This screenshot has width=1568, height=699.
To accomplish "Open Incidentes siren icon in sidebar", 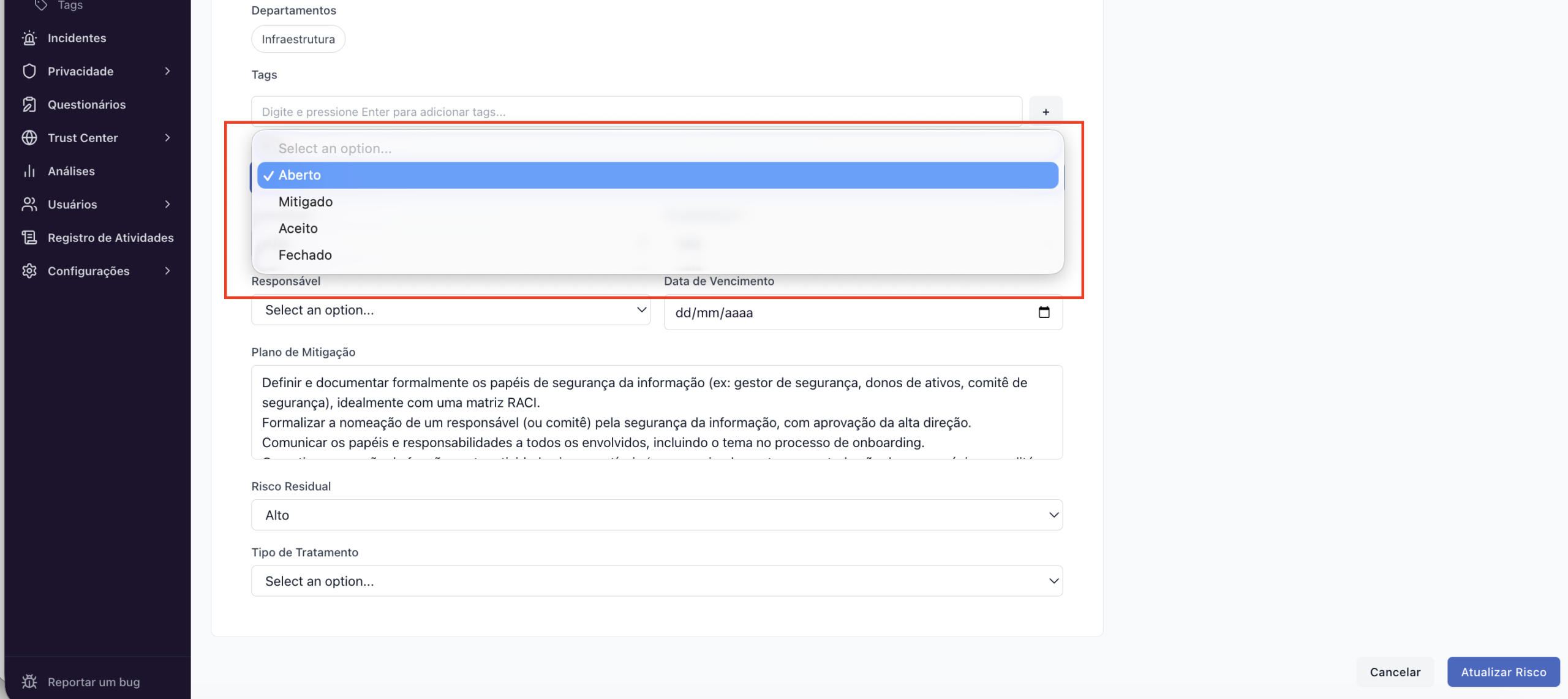I will point(29,38).
